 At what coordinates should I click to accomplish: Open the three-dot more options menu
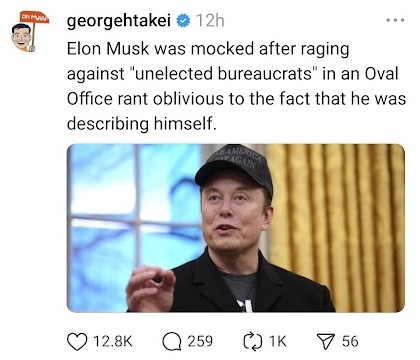point(396,20)
